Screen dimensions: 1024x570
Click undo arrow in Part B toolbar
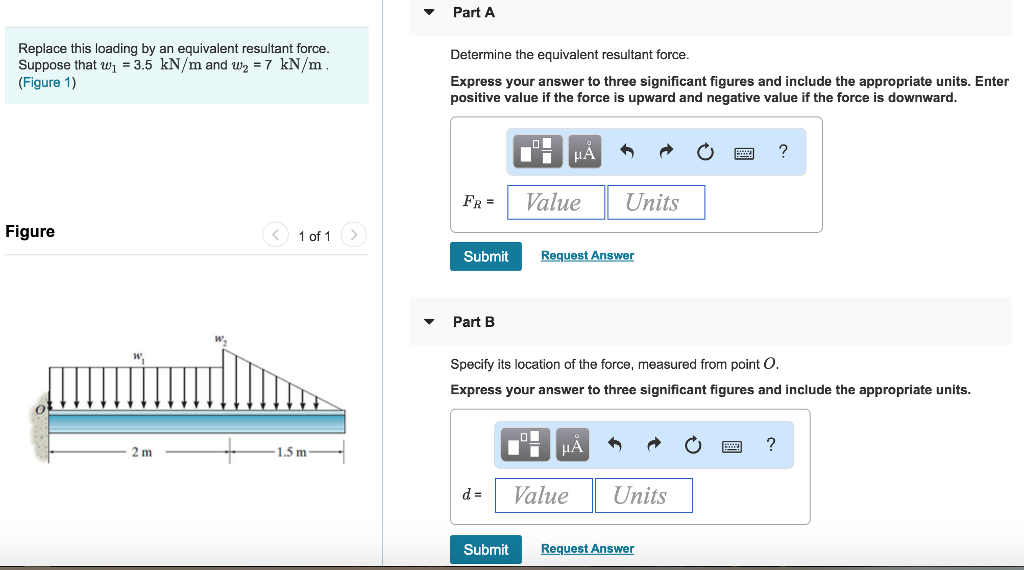[615, 445]
